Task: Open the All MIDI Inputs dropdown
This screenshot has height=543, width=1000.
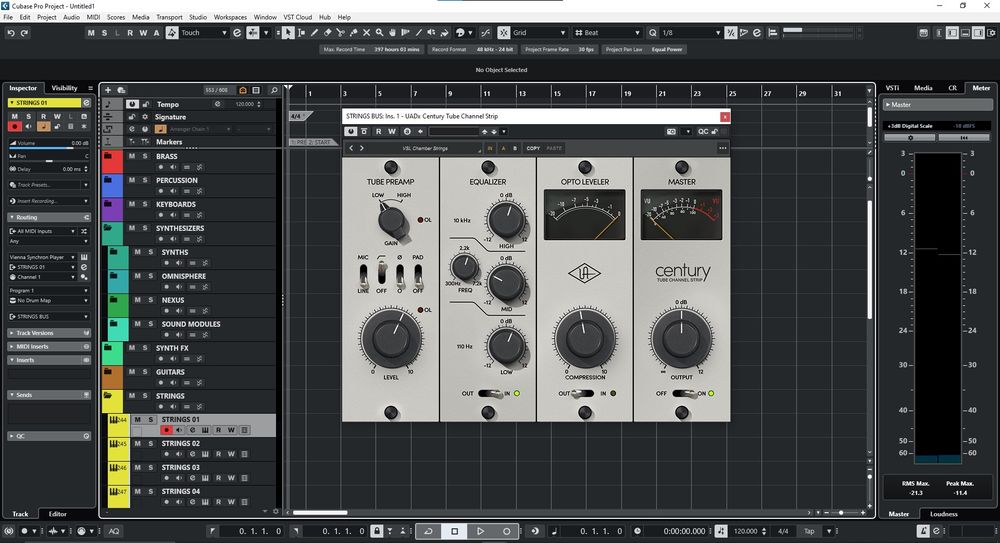Action: [x=43, y=231]
